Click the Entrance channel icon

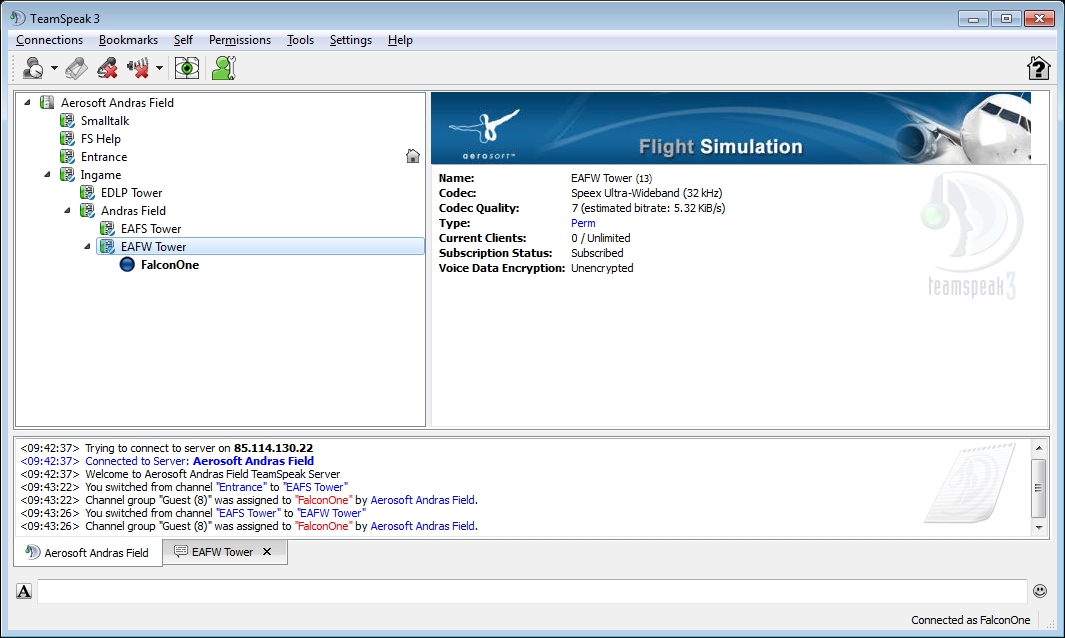[67, 156]
